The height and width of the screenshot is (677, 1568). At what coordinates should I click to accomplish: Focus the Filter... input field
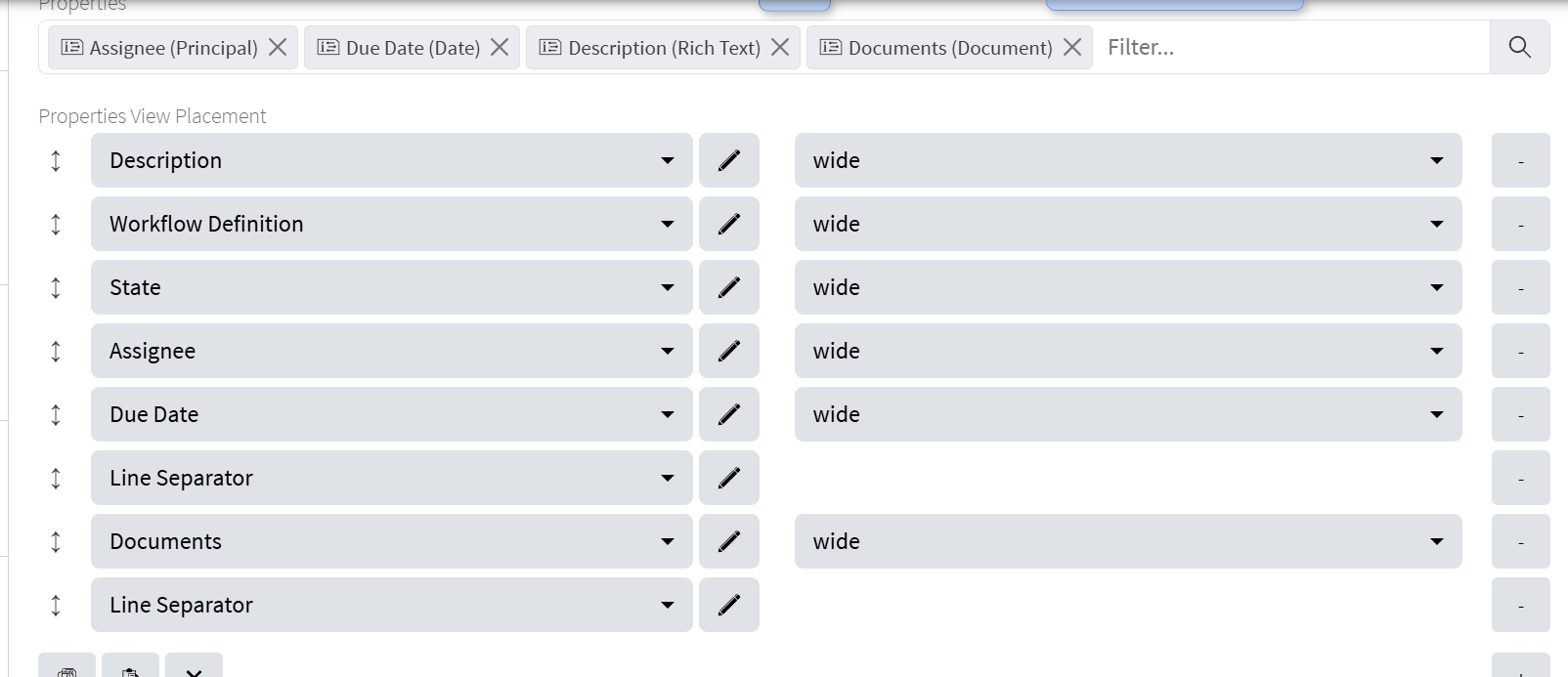[1290, 47]
